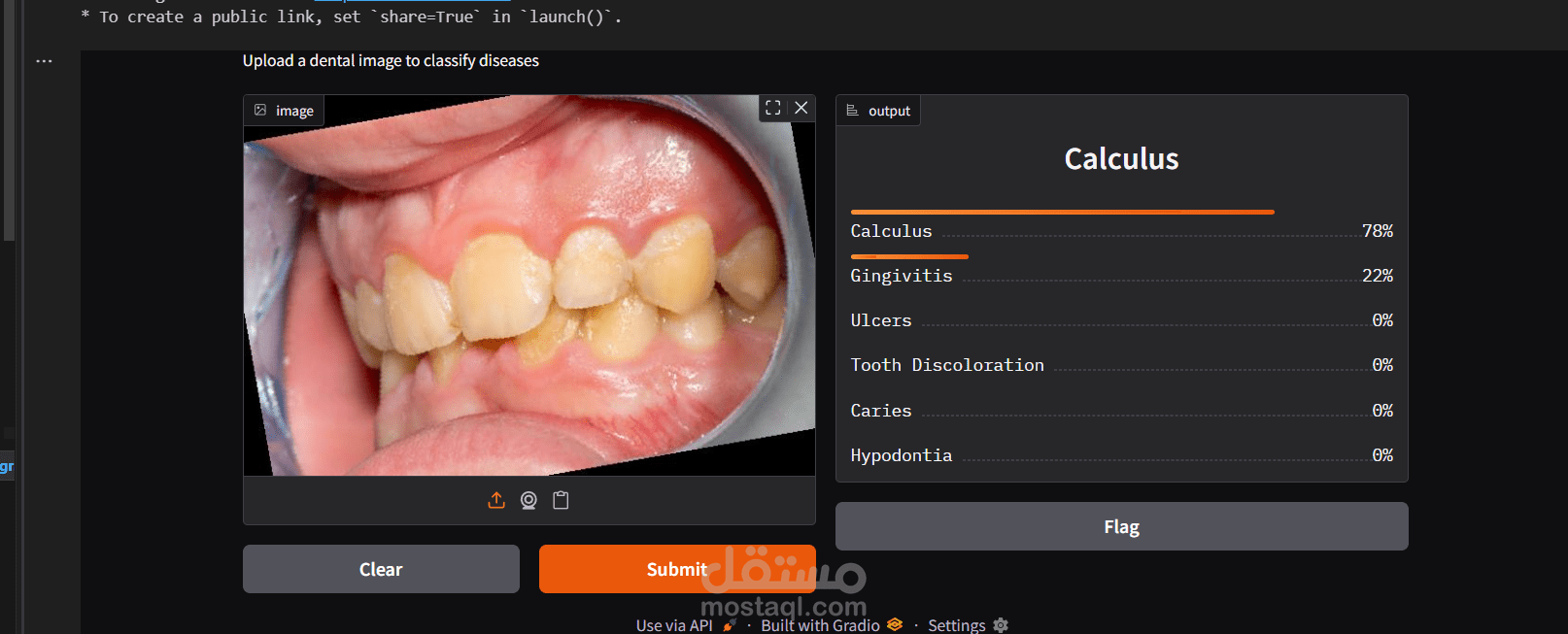Click the image label tag
Image resolution: width=1568 pixels, height=634 pixels.
tap(284, 111)
